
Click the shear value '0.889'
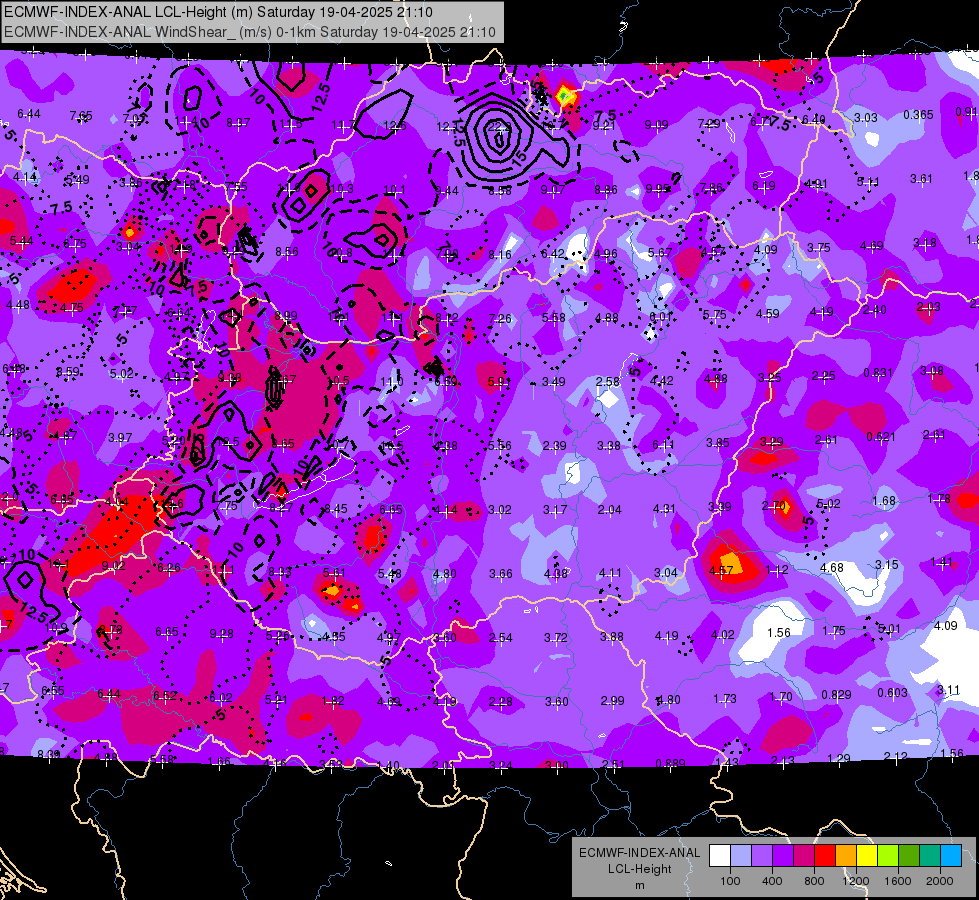(671, 763)
